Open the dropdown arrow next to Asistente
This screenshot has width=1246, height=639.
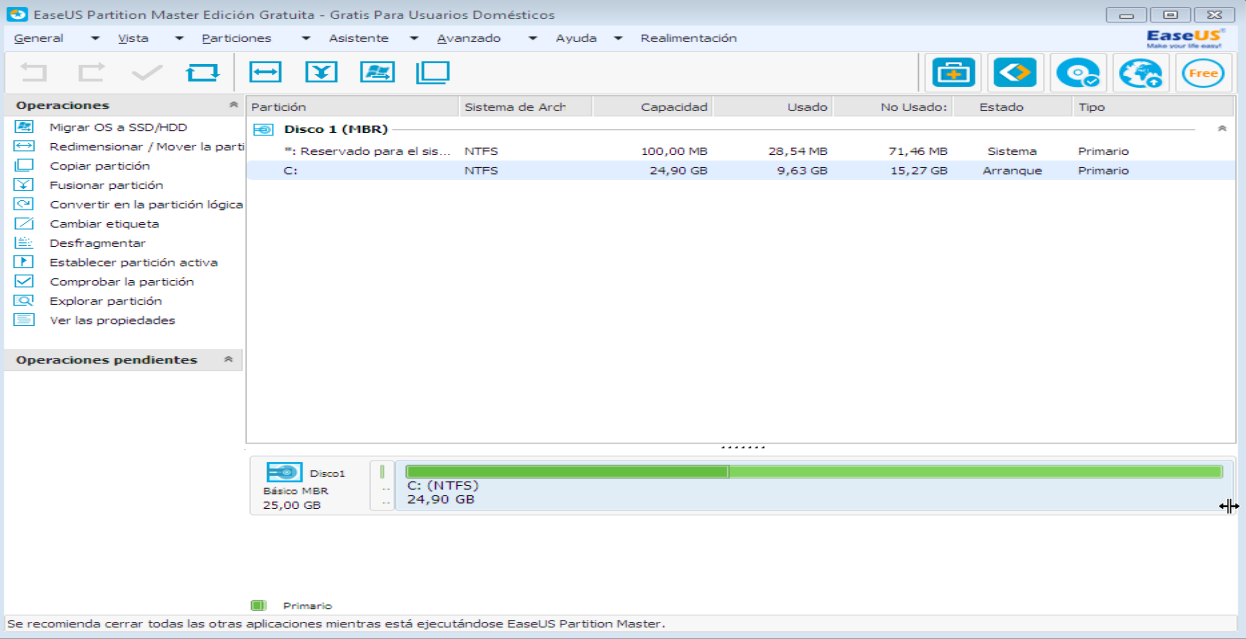click(413, 38)
